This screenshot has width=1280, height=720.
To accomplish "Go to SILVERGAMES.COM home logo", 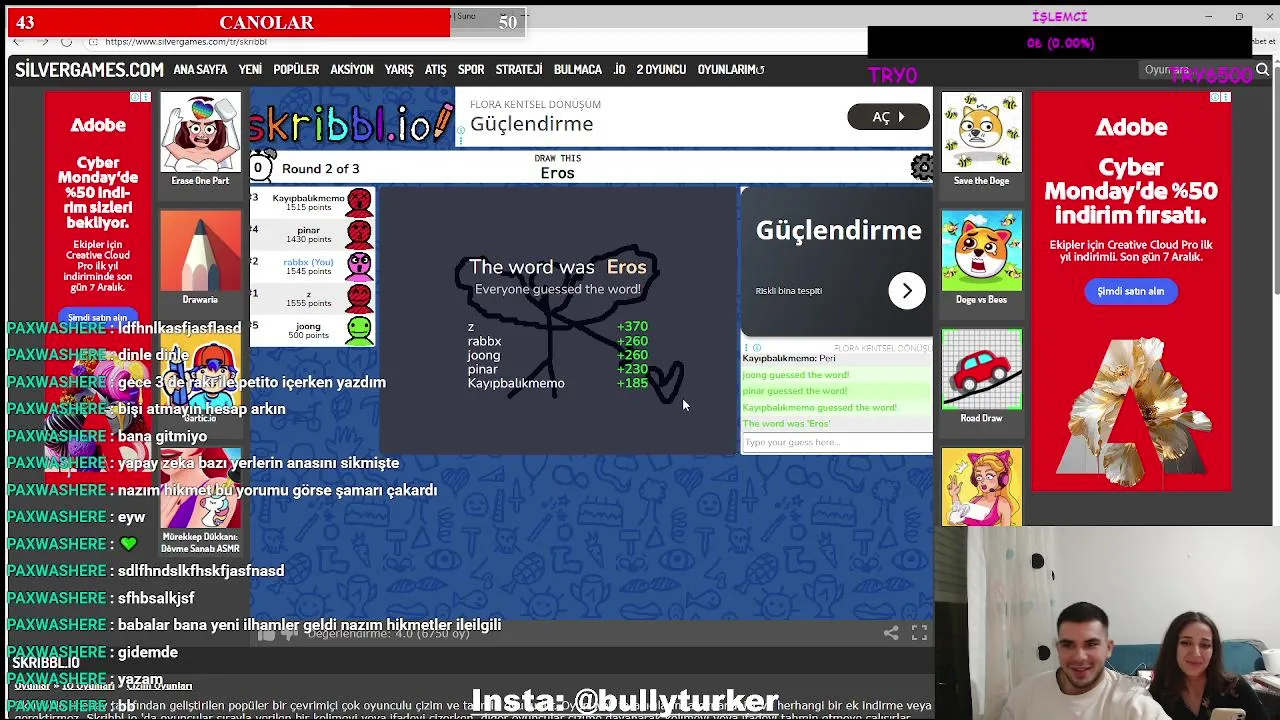I will (x=89, y=70).
